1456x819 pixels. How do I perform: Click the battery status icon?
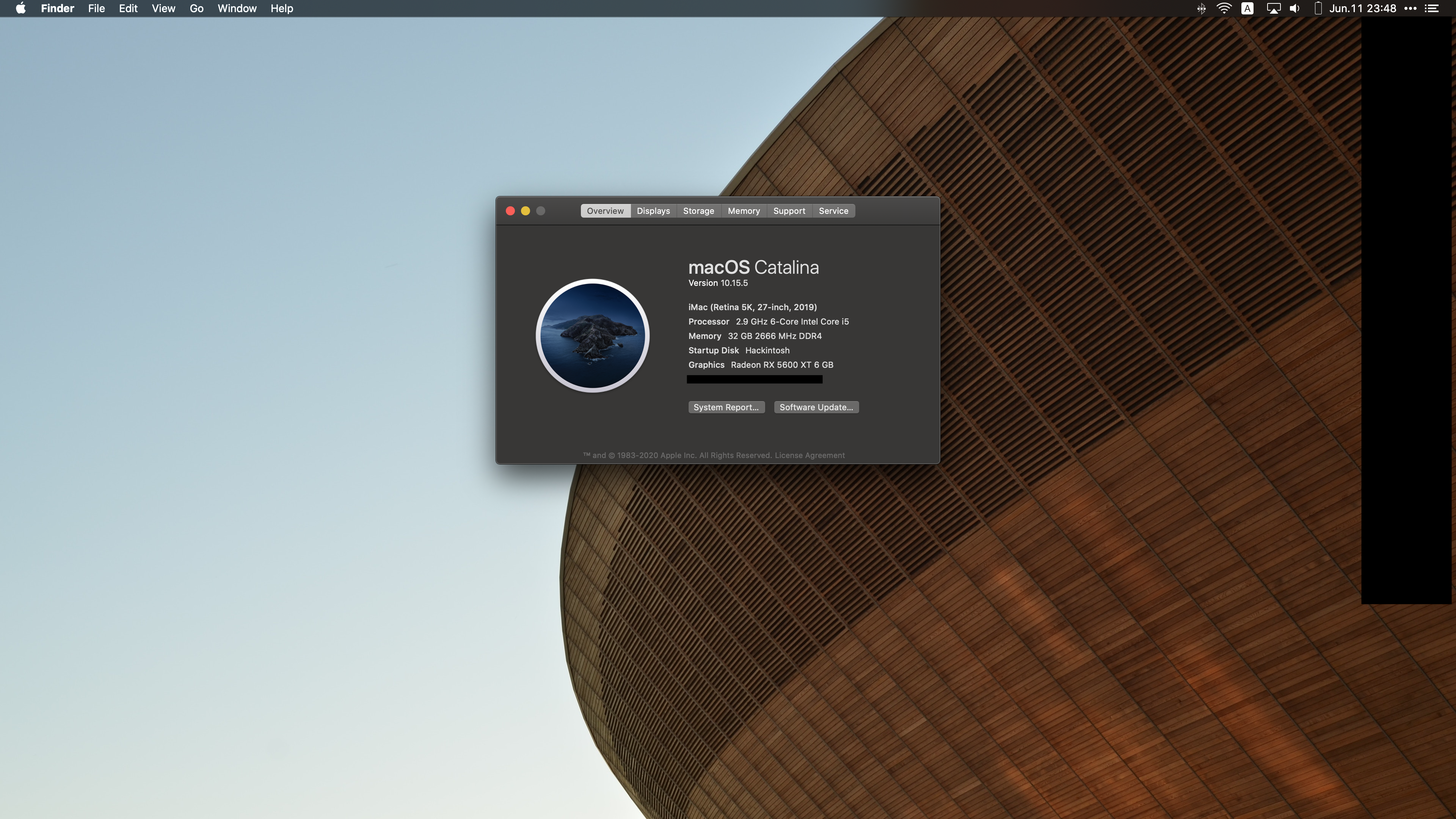point(1318,8)
